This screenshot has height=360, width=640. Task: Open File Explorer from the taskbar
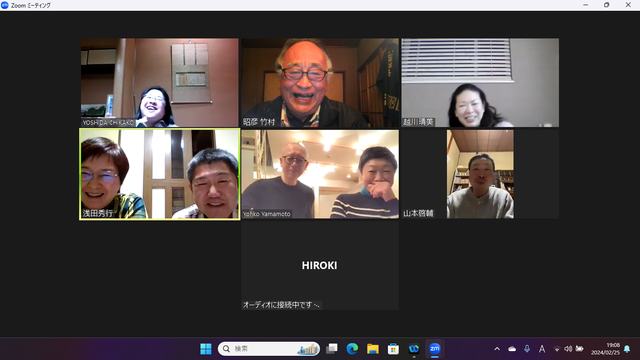coord(373,349)
